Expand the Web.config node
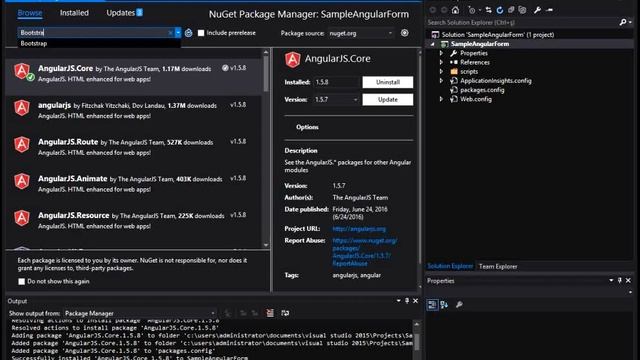The height and width of the screenshot is (360, 640). coord(441,99)
